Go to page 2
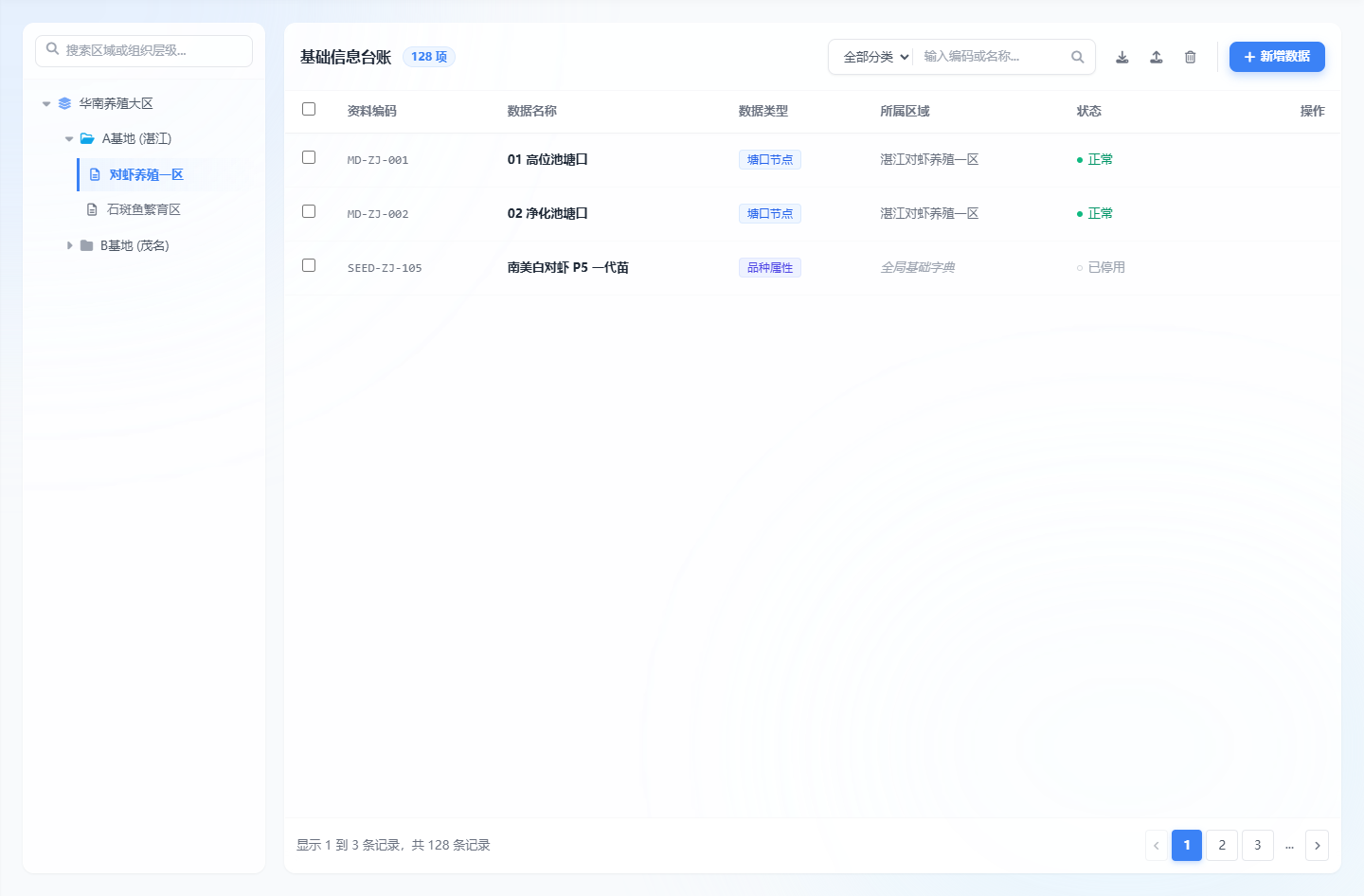Image resolution: width=1364 pixels, height=896 pixels. point(1222,845)
